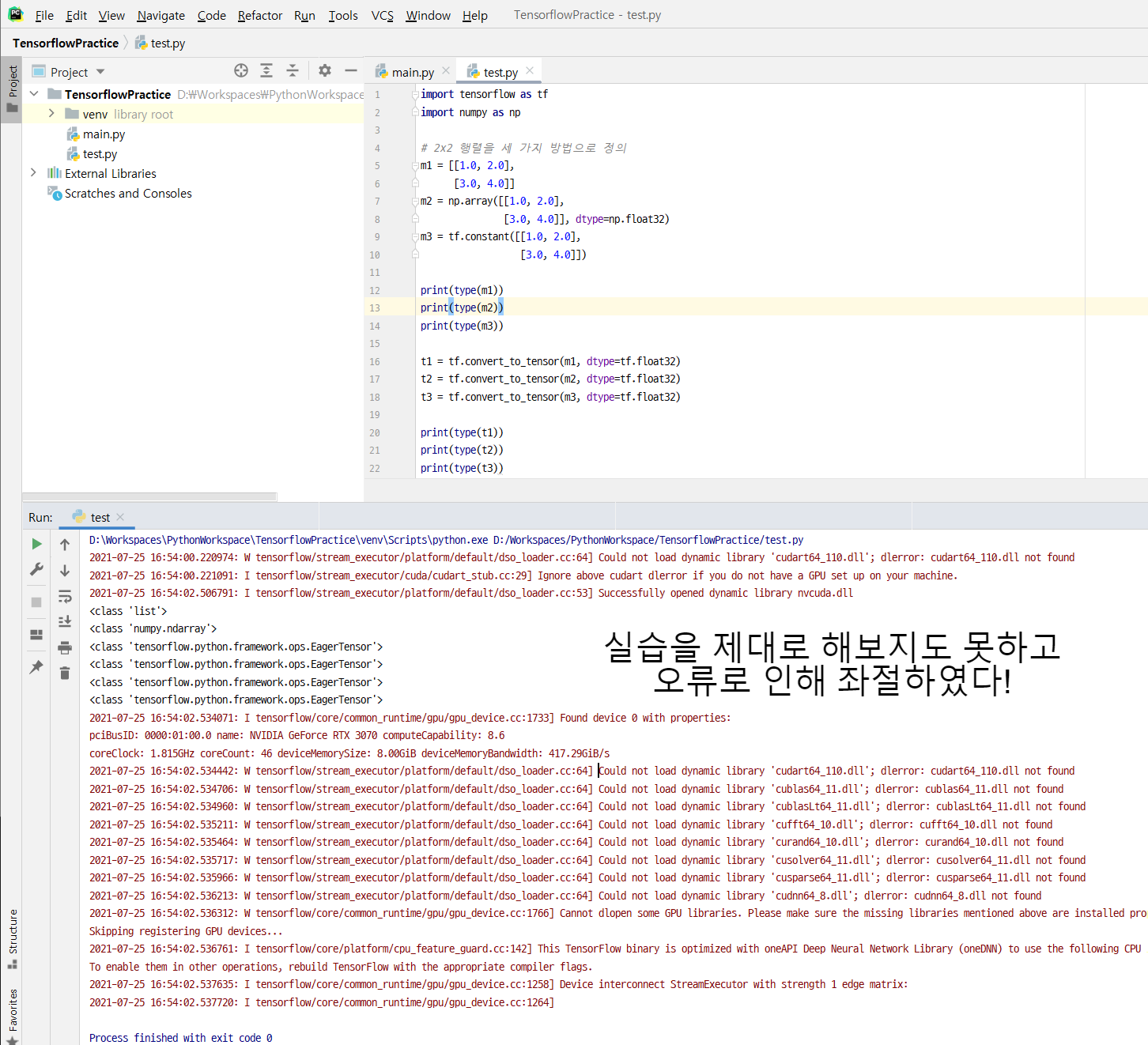1148x1045 pixels.
Task: Open the Help menu
Action: [x=475, y=15]
